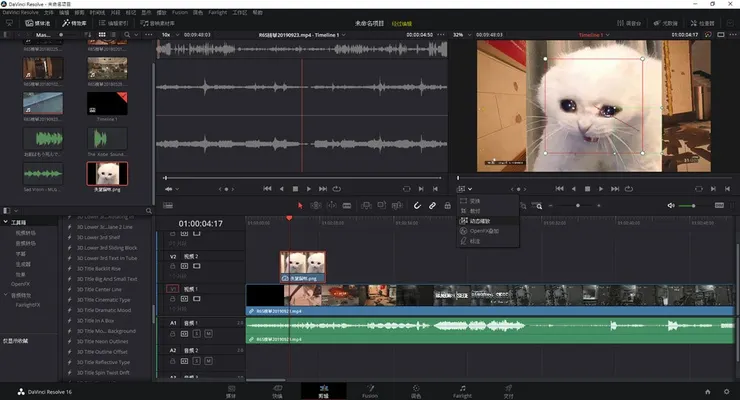Switch media pool to thumbnail grid view
The image size is (740, 400).
click(x=102, y=35)
